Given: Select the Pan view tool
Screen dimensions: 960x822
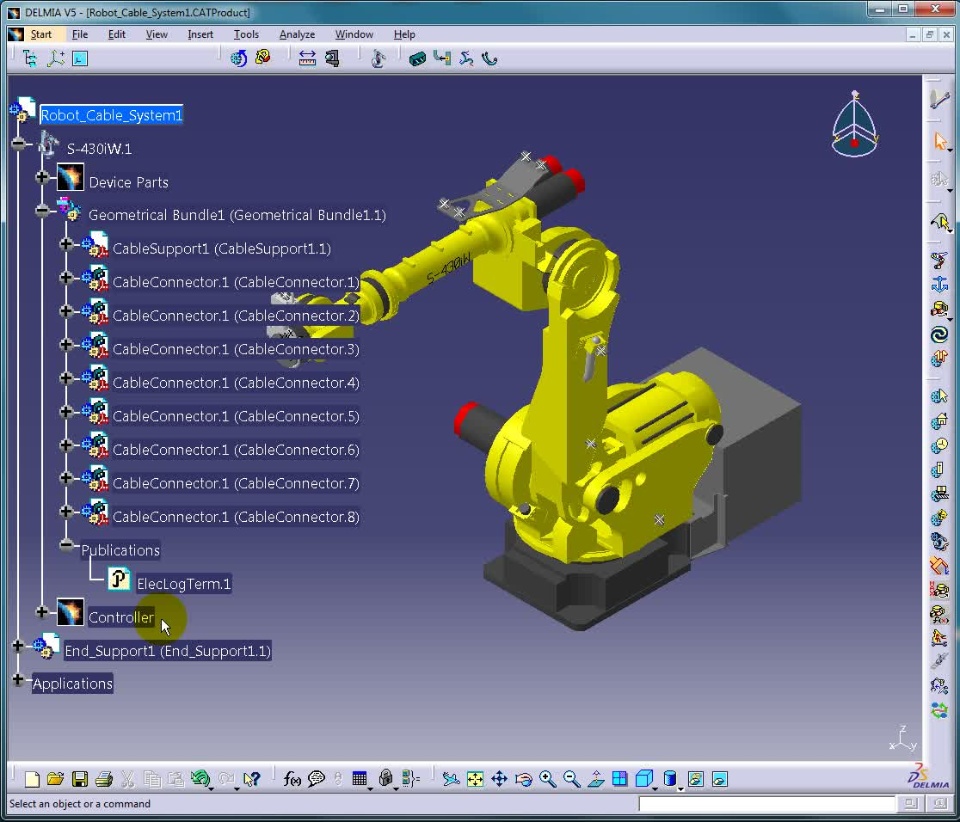Looking at the screenshot, I should (499, 779).
